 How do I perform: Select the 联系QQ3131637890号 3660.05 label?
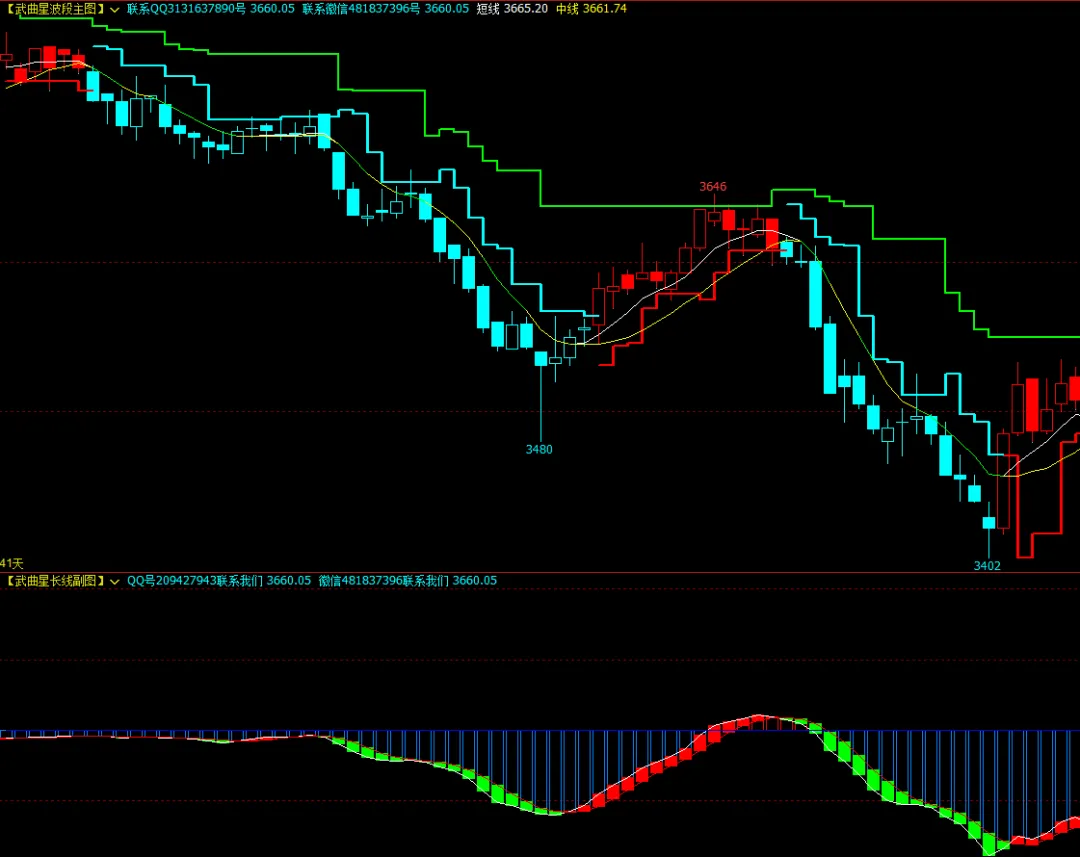point(211,9)
